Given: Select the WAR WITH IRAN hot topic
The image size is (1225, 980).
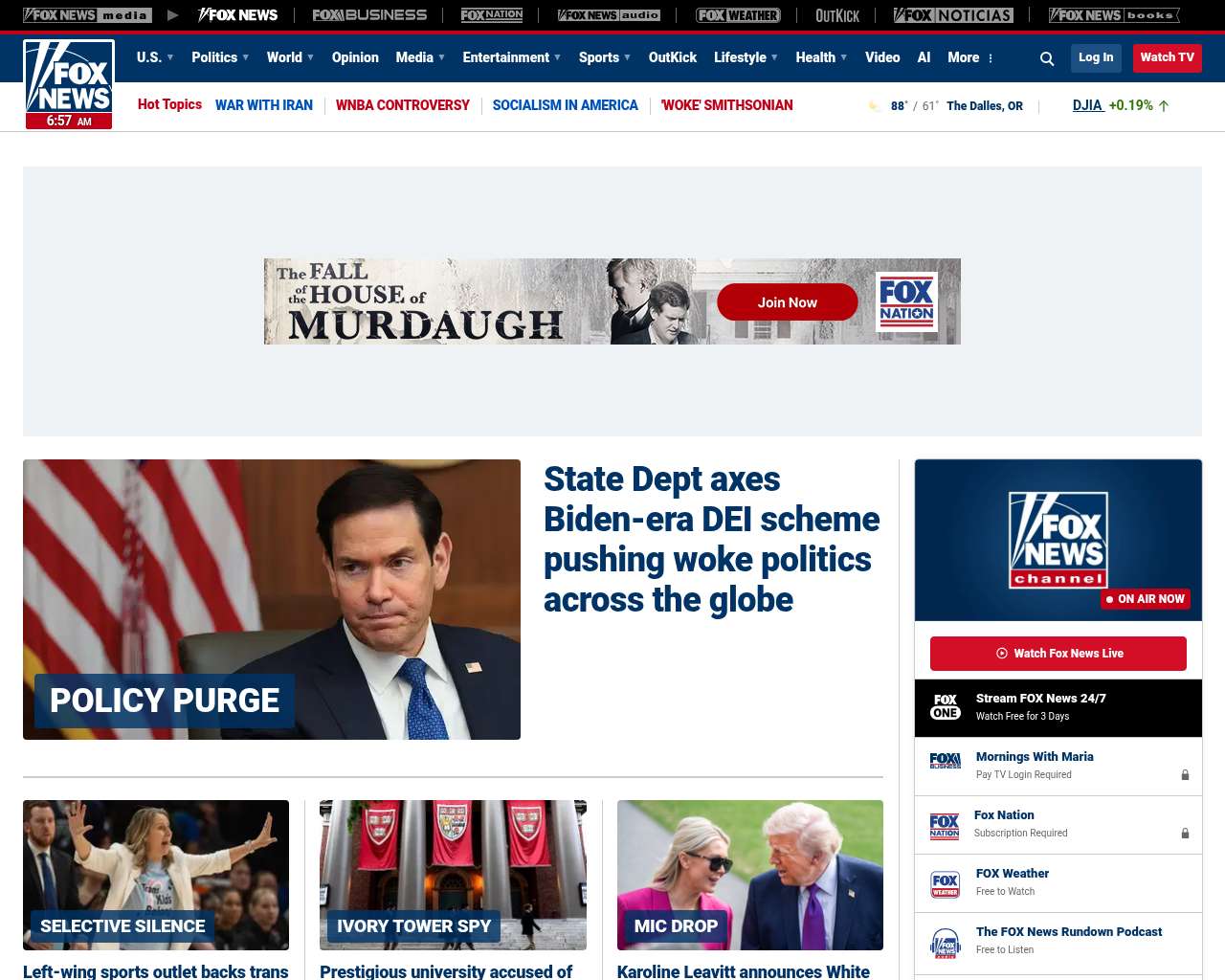Looking at the screenshot, I should tap(264, 105).
